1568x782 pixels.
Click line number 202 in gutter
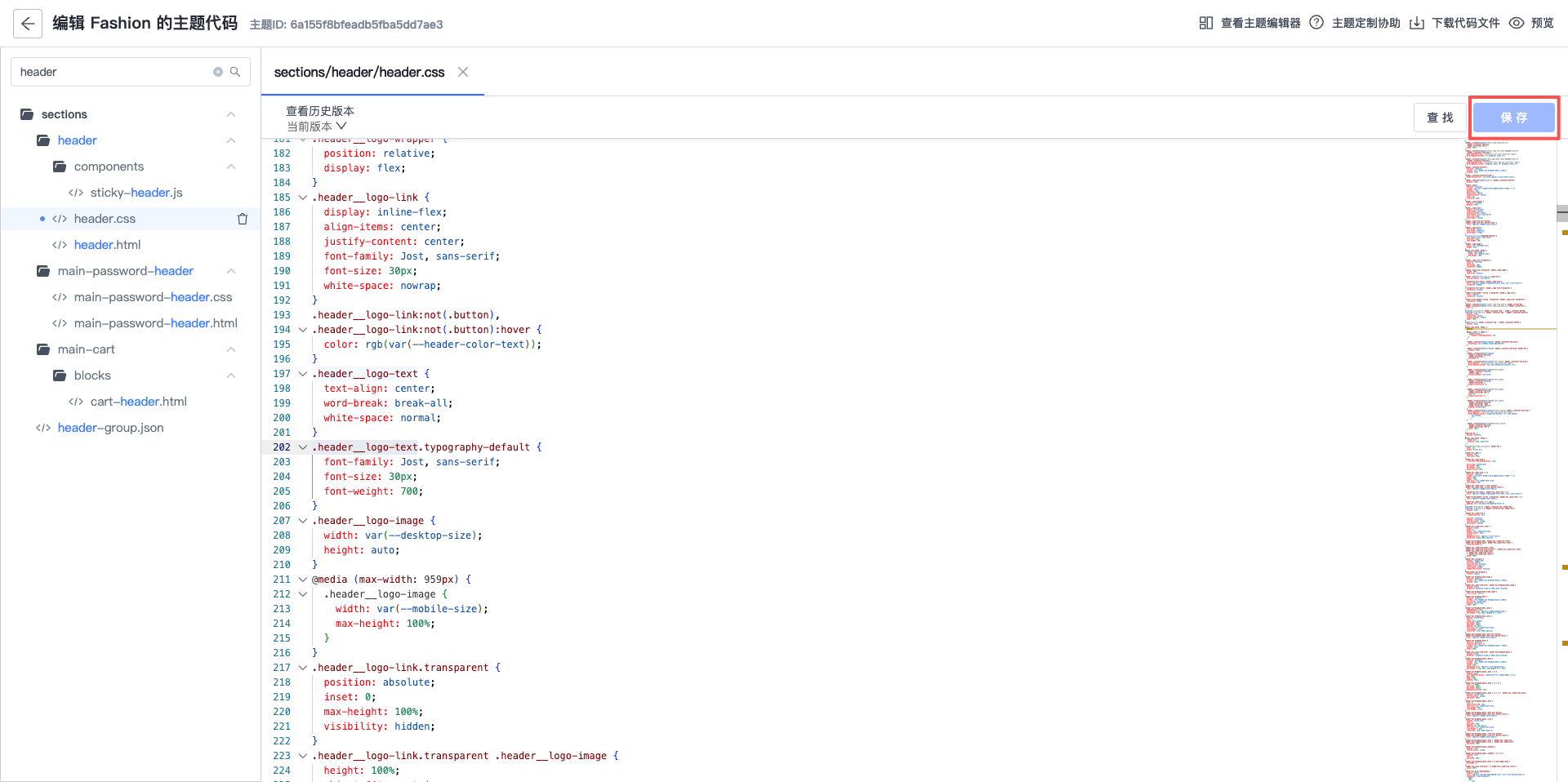pyautogui.click(x=282, y=447)
